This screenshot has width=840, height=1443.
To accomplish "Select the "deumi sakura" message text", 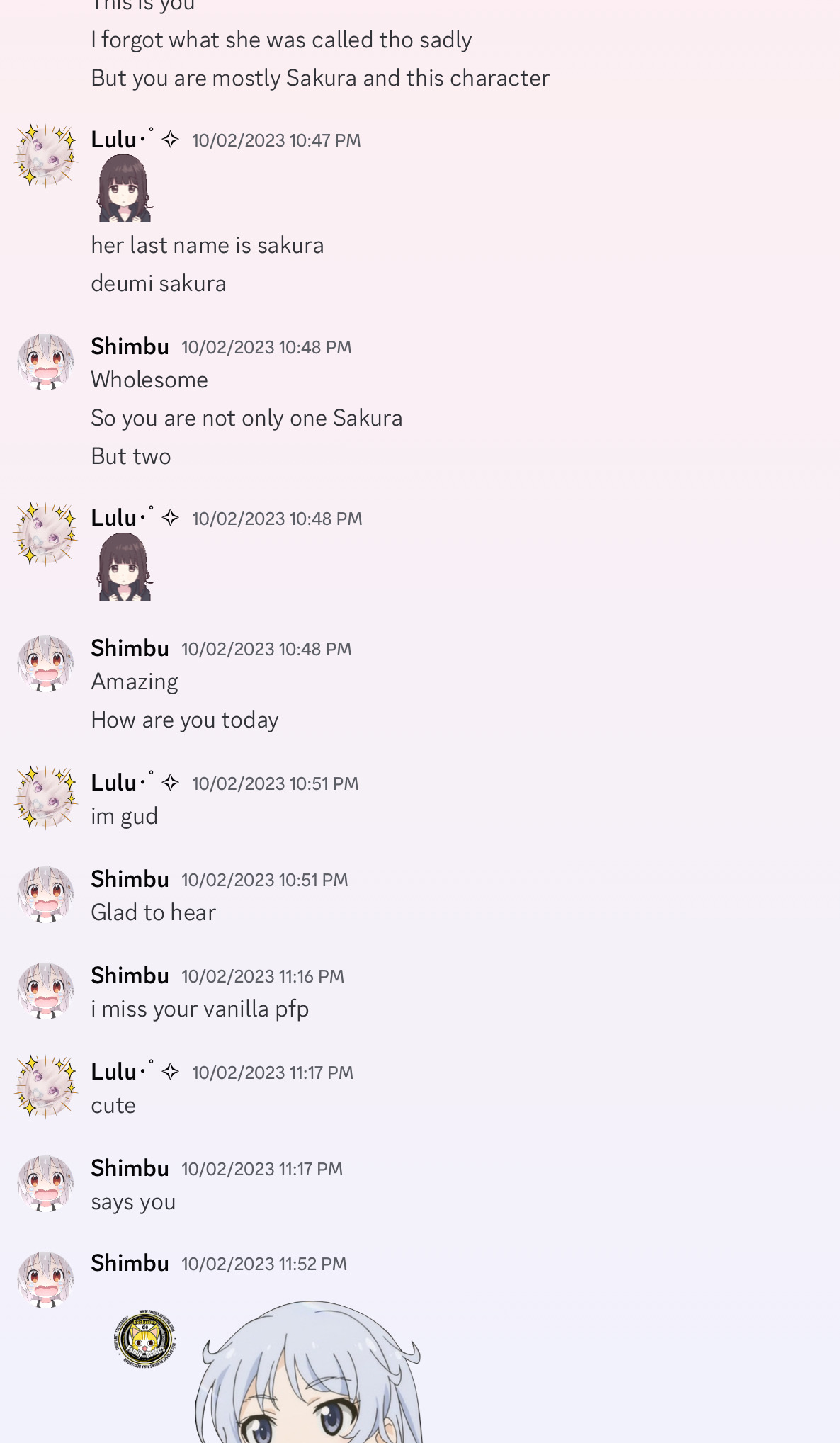I will coord(159,283).
